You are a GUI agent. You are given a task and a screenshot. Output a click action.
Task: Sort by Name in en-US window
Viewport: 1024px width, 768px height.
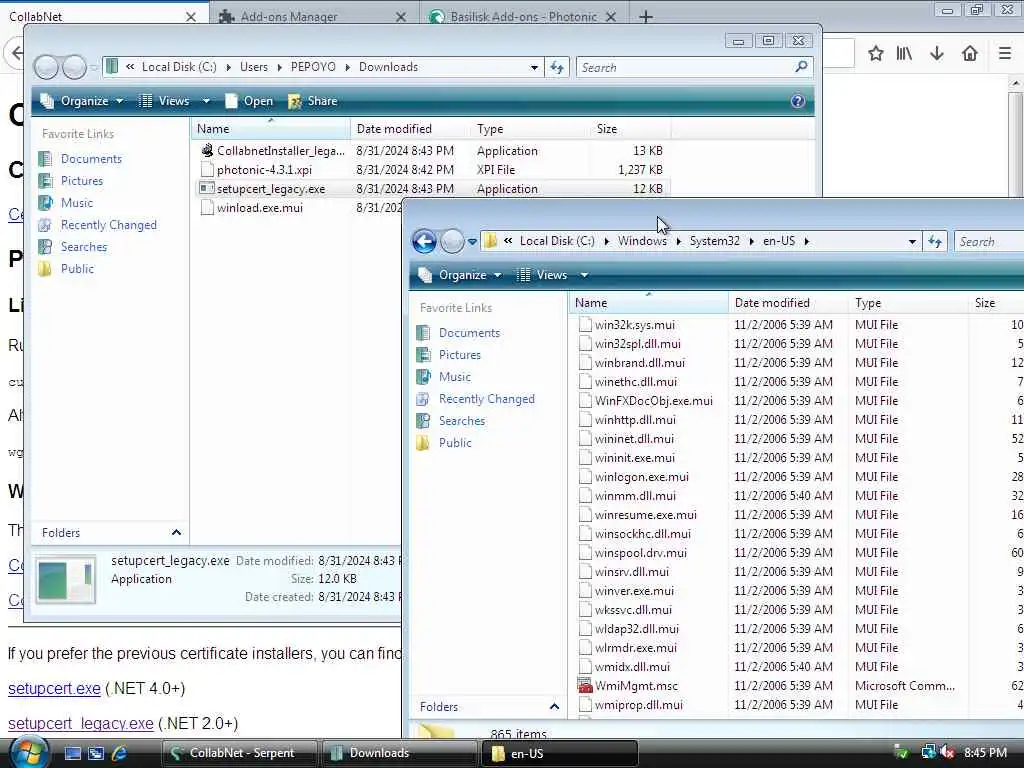tap(649, 303)
